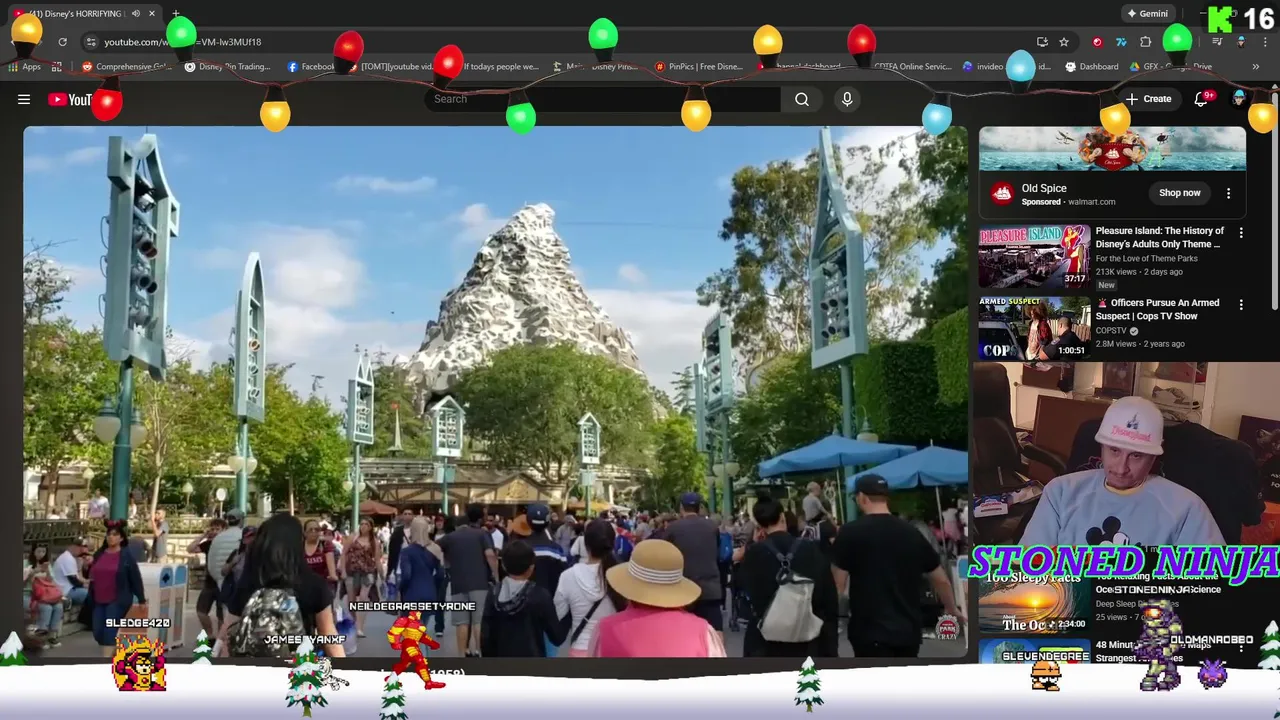
Task: Open the COPSTV channel name
Action: pos(1112,330)
